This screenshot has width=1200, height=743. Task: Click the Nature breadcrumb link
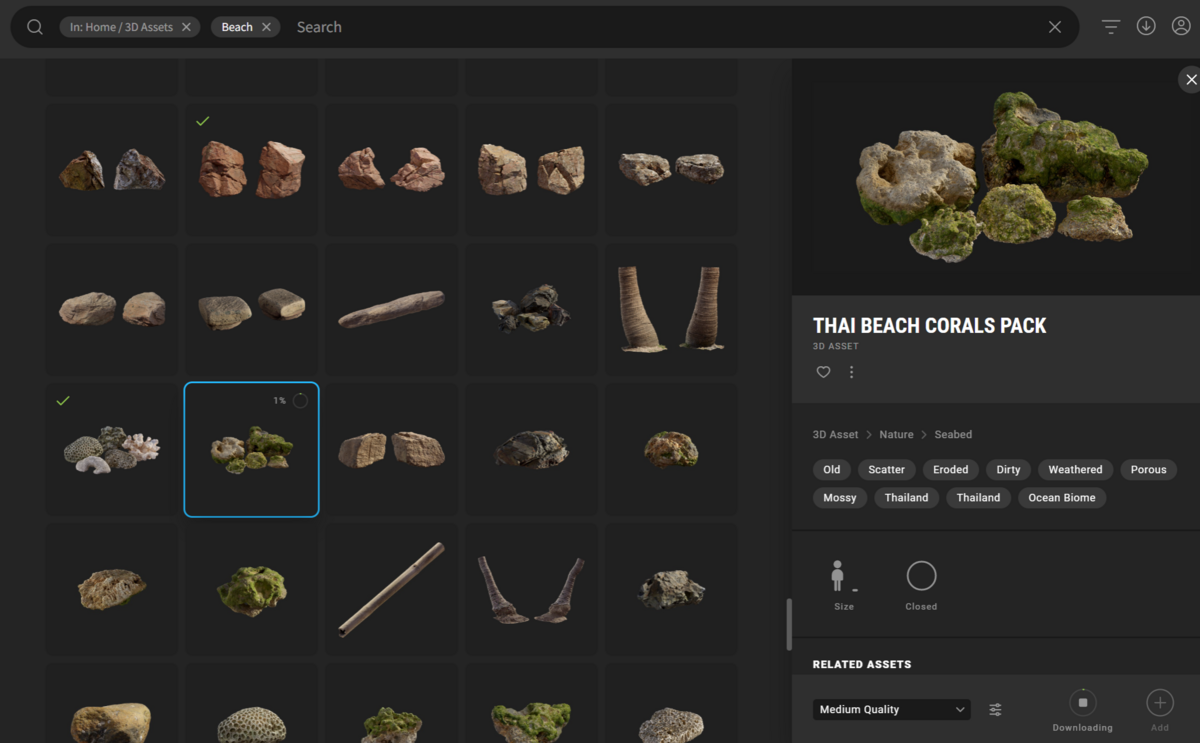(x=896, y=434)
